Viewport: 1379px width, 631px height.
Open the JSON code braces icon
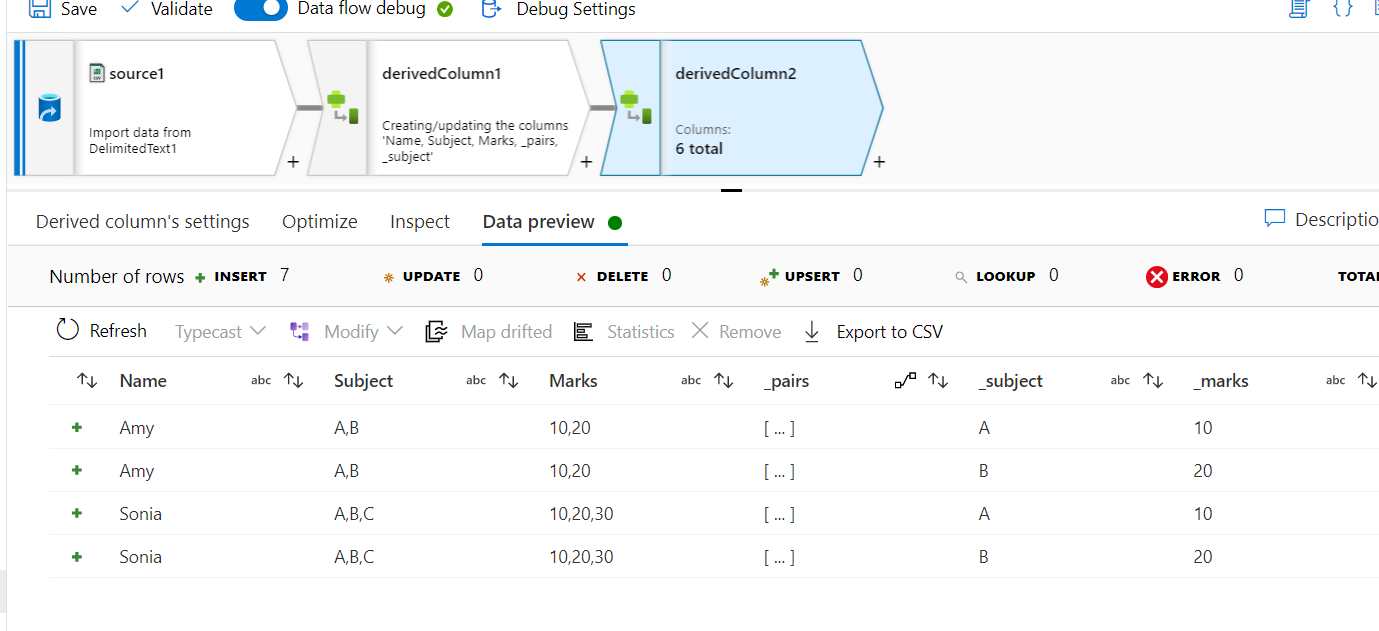point(1343,9)
